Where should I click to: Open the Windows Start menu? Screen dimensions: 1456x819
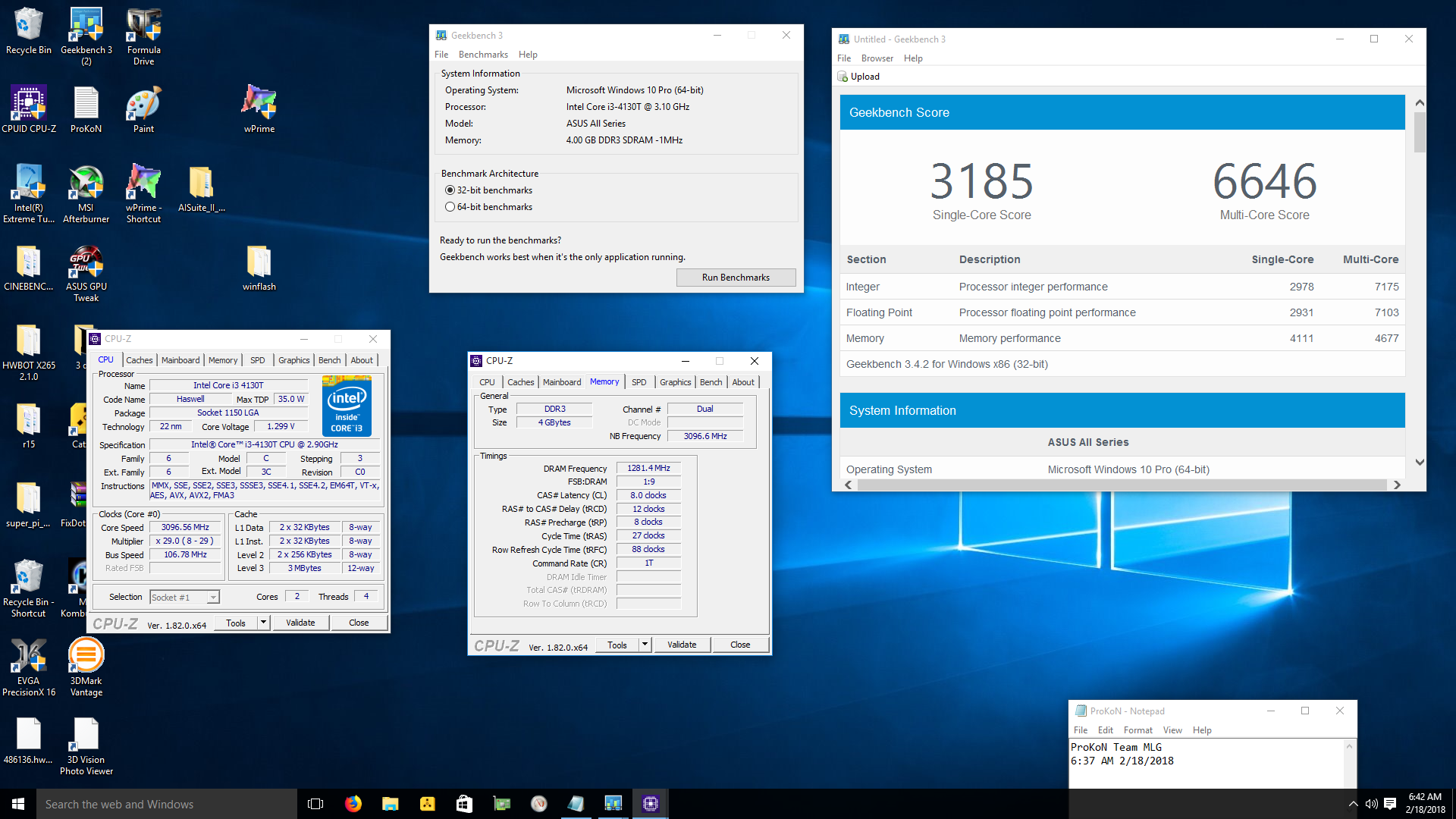click(18, 804)
